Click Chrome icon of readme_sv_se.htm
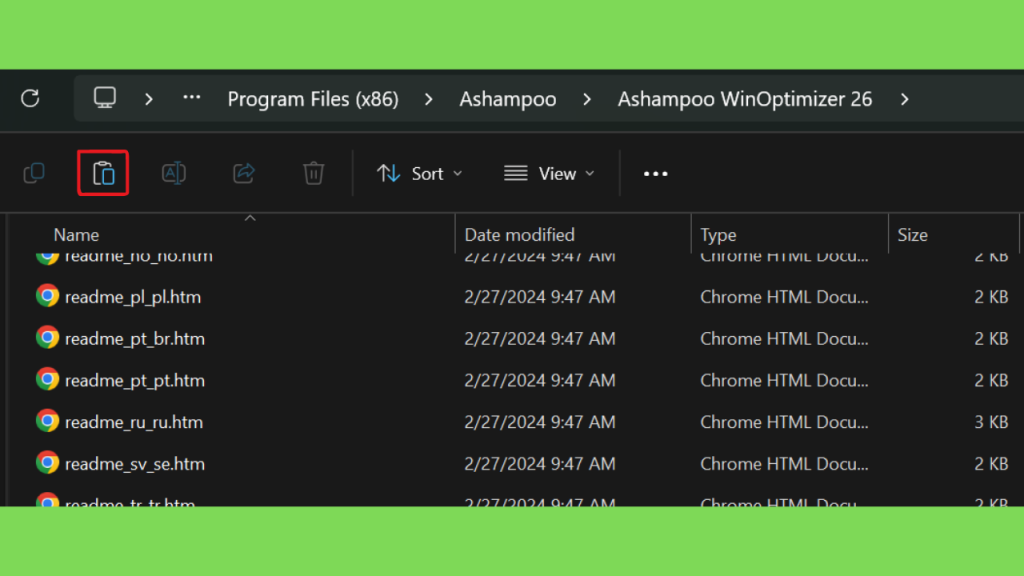The height and width of the screenshot is (576, 1024). tap(47, 463)
